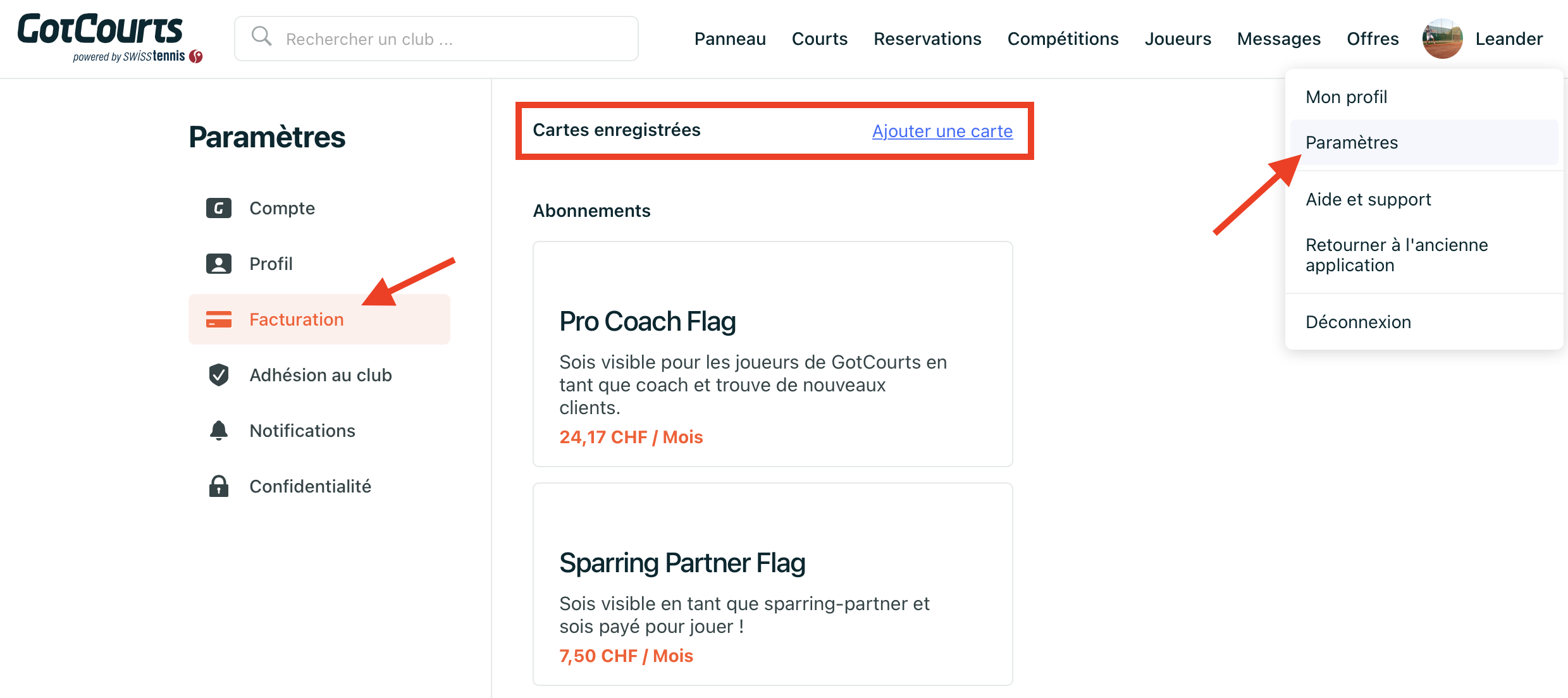Screen dimensions: 1568x698
Task: Follow the Ajouter une carte link
Action: (x=942, y=131)
